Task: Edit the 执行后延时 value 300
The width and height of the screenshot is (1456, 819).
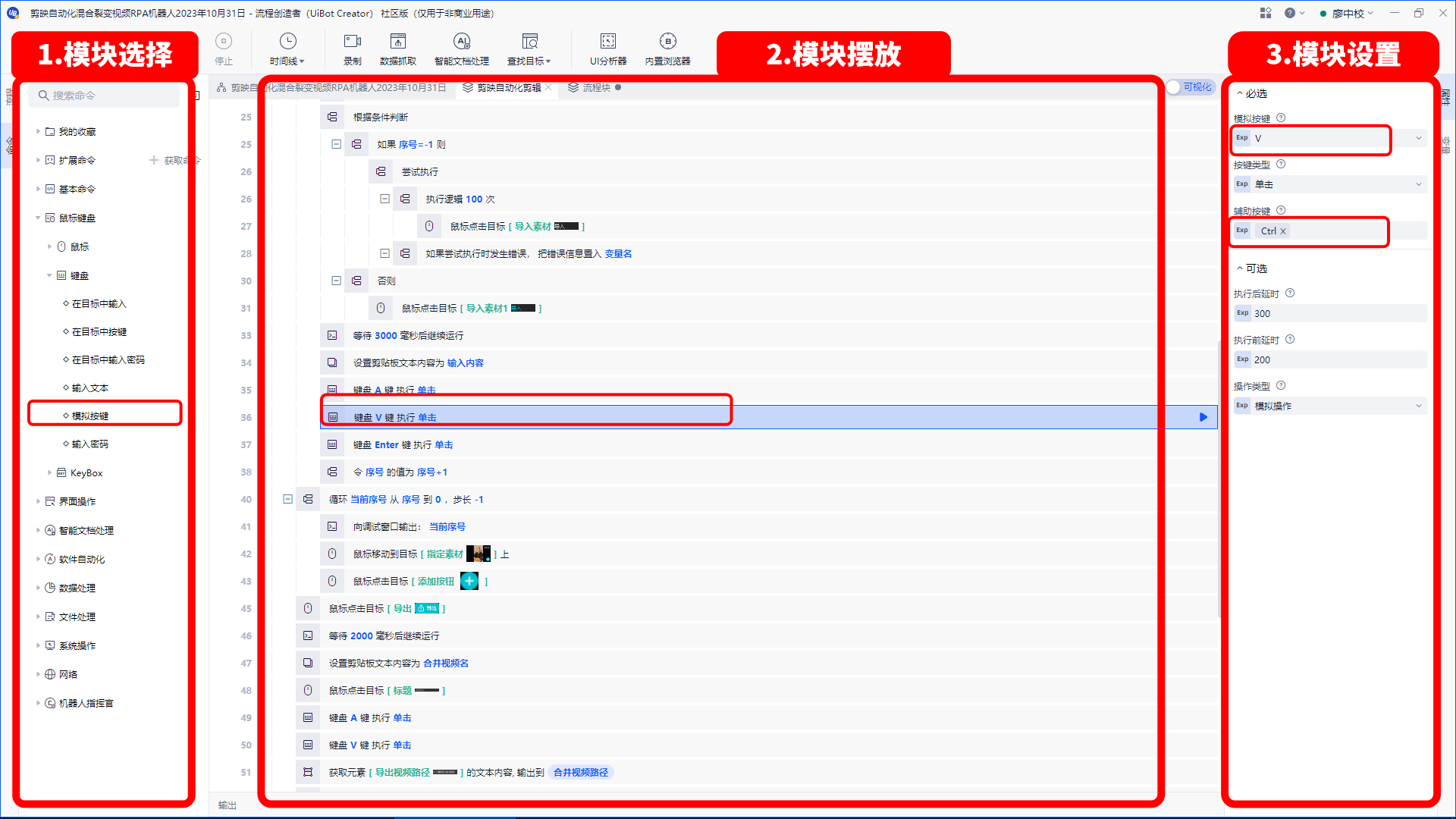Action: [1338, 313]
